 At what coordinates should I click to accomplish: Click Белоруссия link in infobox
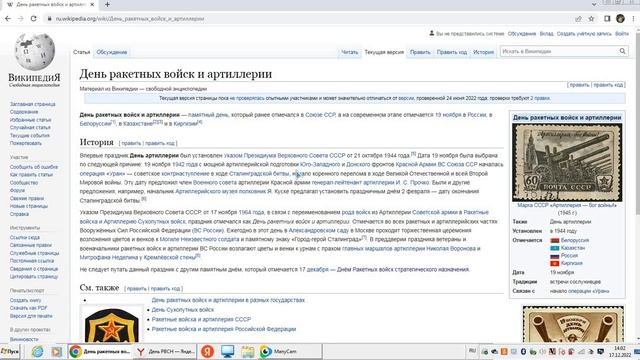pyautogui.click(x=575, y=240)
